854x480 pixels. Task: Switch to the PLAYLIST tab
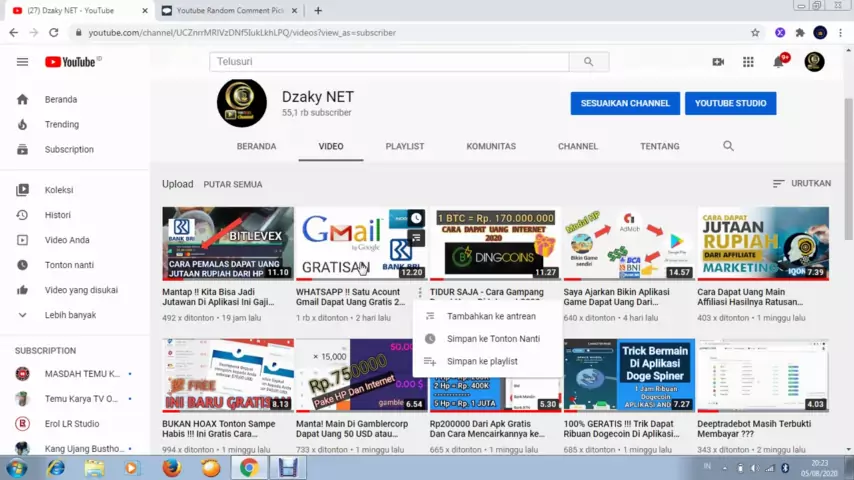[405, 147]
